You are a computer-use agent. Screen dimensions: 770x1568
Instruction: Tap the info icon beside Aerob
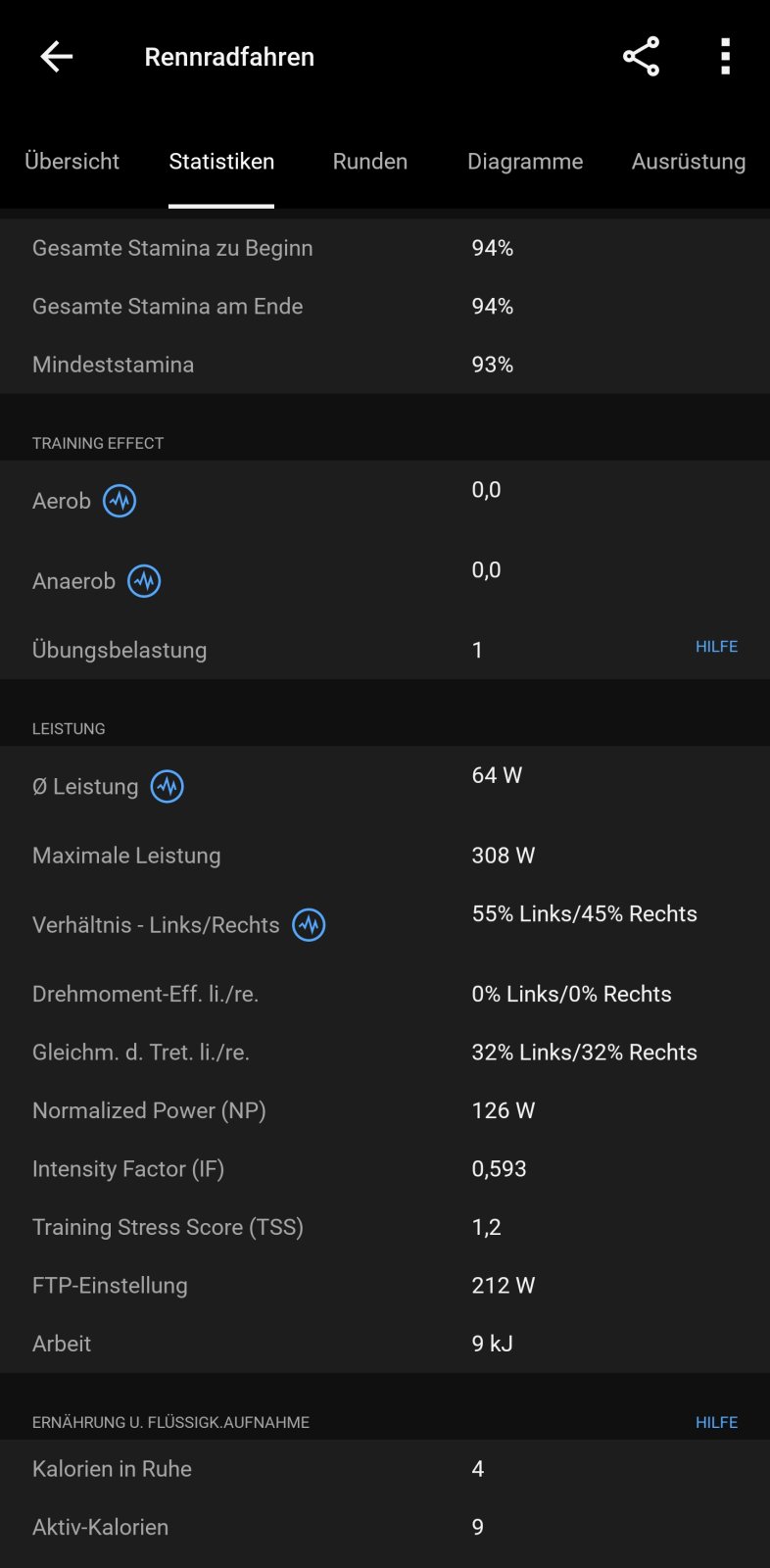(x=120, y=501)
